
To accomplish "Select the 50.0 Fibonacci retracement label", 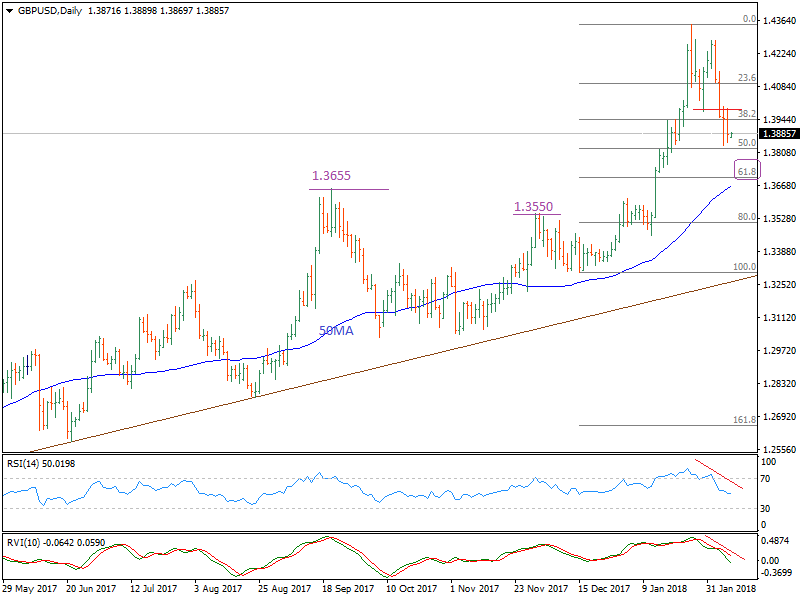I will pos(746,143).
